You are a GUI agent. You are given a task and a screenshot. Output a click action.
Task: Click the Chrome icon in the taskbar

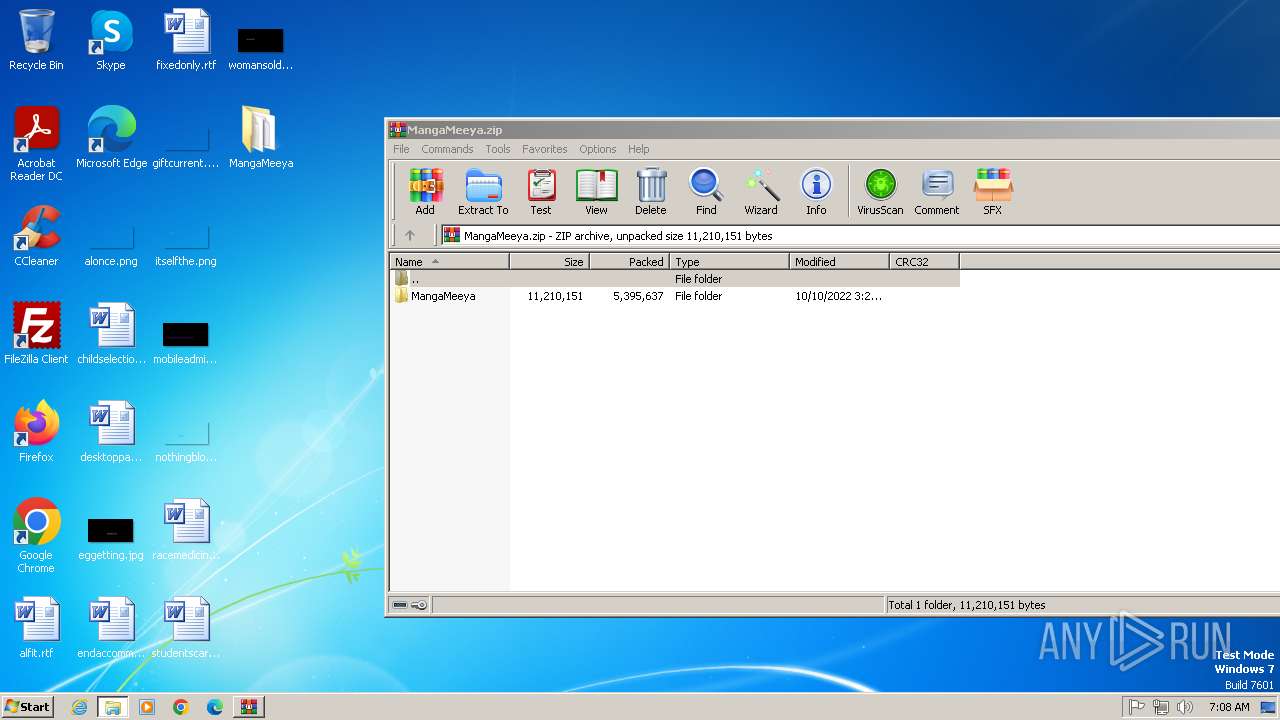click(x=180, y=707)
